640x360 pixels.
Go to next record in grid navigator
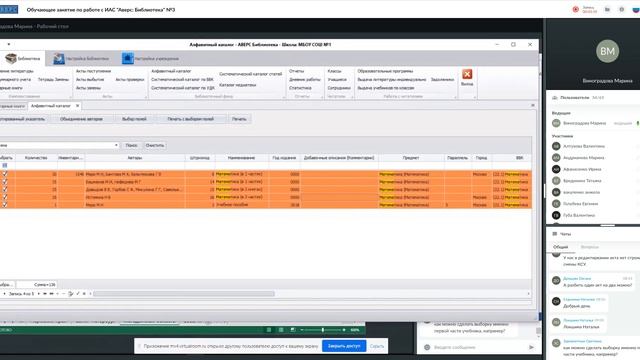[39, 294]
